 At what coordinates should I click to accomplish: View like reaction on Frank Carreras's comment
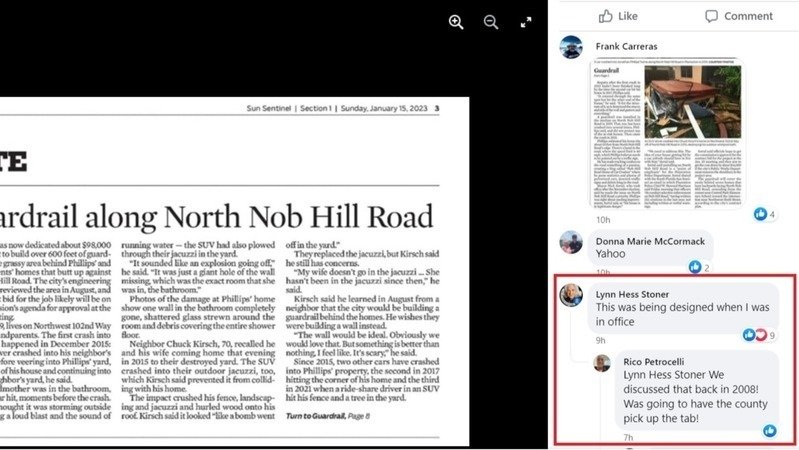tap(765, 214)
